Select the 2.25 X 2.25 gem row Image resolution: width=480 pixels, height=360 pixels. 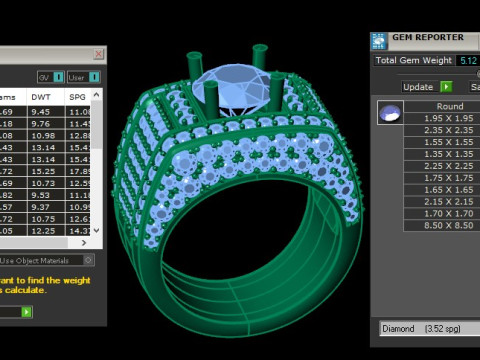pos(448,166)
